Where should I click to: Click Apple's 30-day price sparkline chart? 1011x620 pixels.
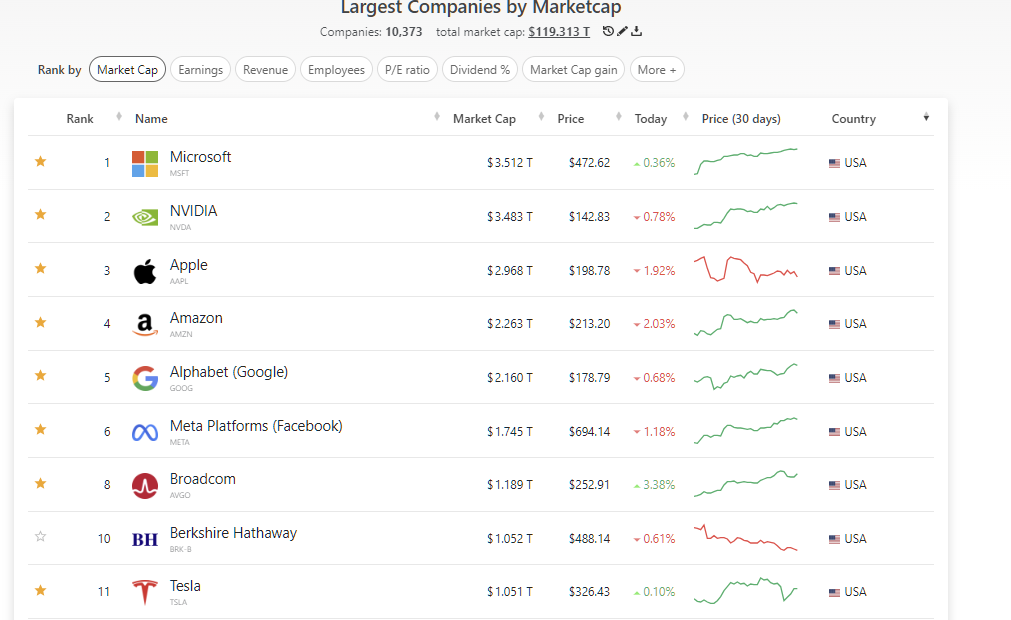tap(745, 269)
